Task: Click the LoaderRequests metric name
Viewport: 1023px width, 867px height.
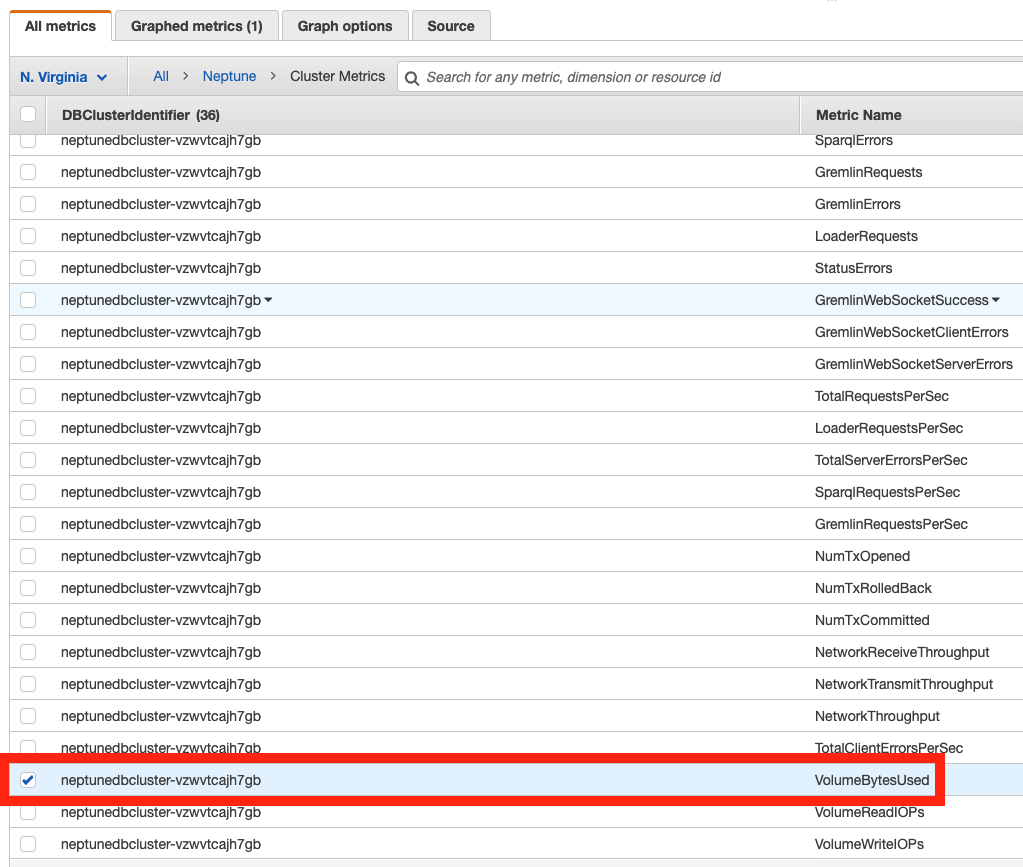Action: pos(866,236)
